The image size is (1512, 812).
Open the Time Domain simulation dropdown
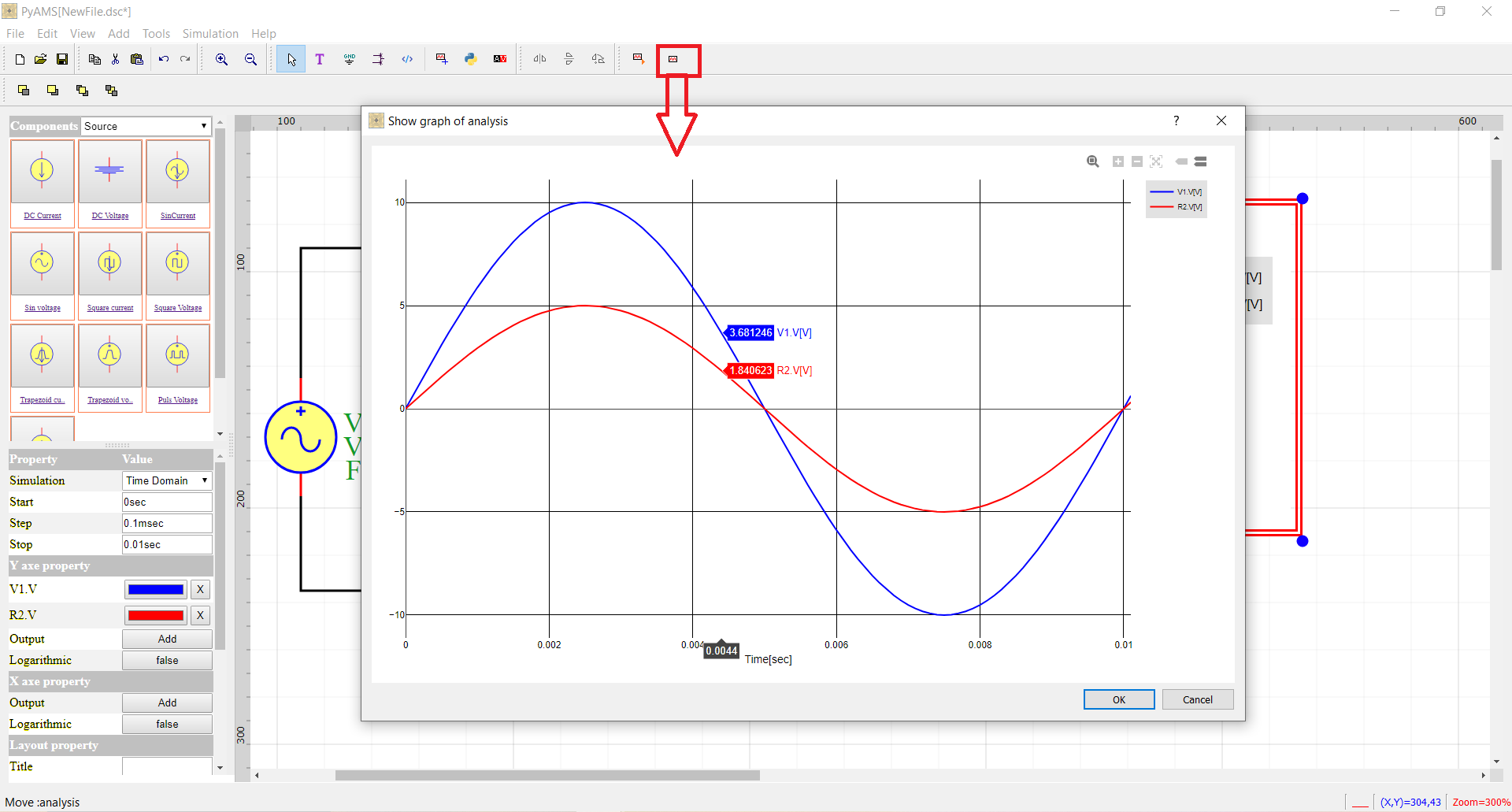(x=167, y=480)
